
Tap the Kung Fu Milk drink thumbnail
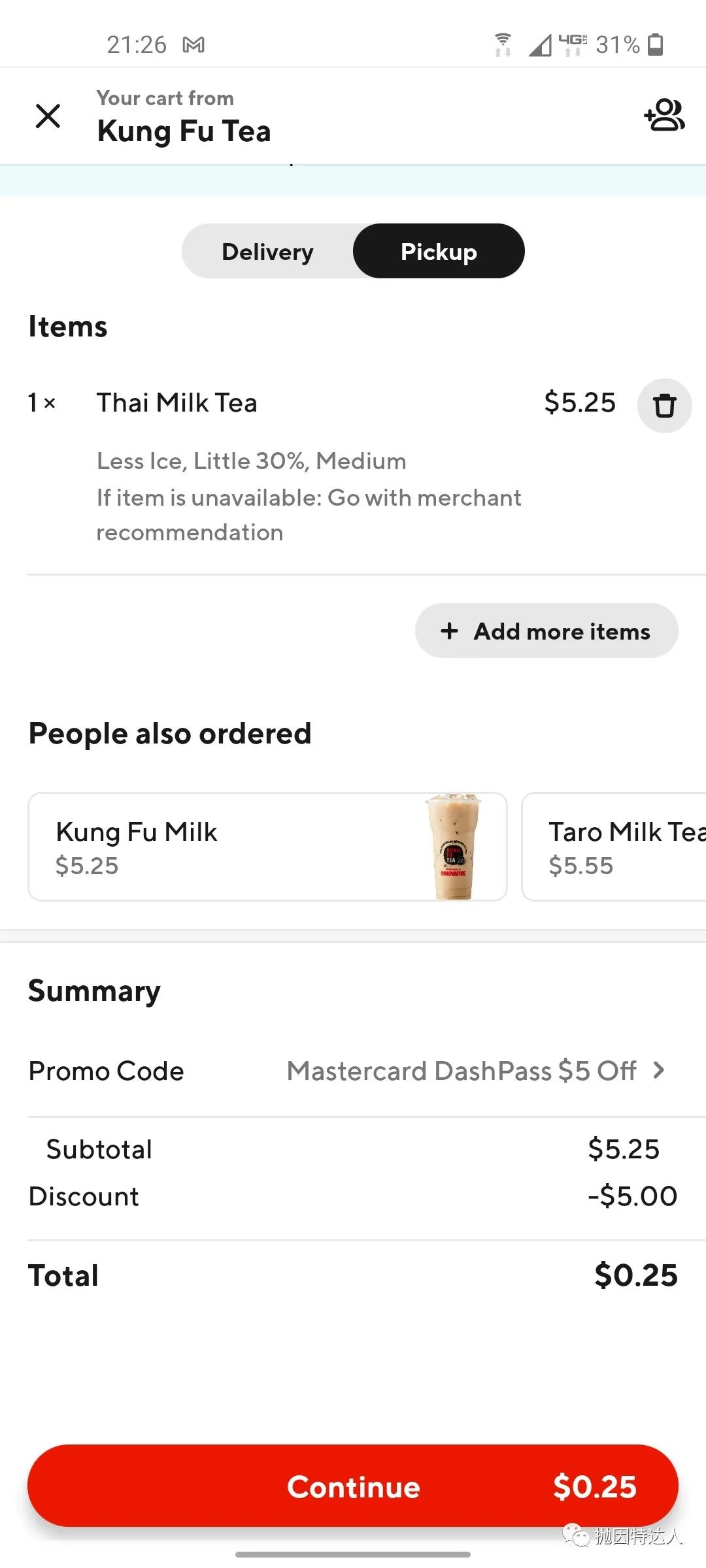[450, 846]
